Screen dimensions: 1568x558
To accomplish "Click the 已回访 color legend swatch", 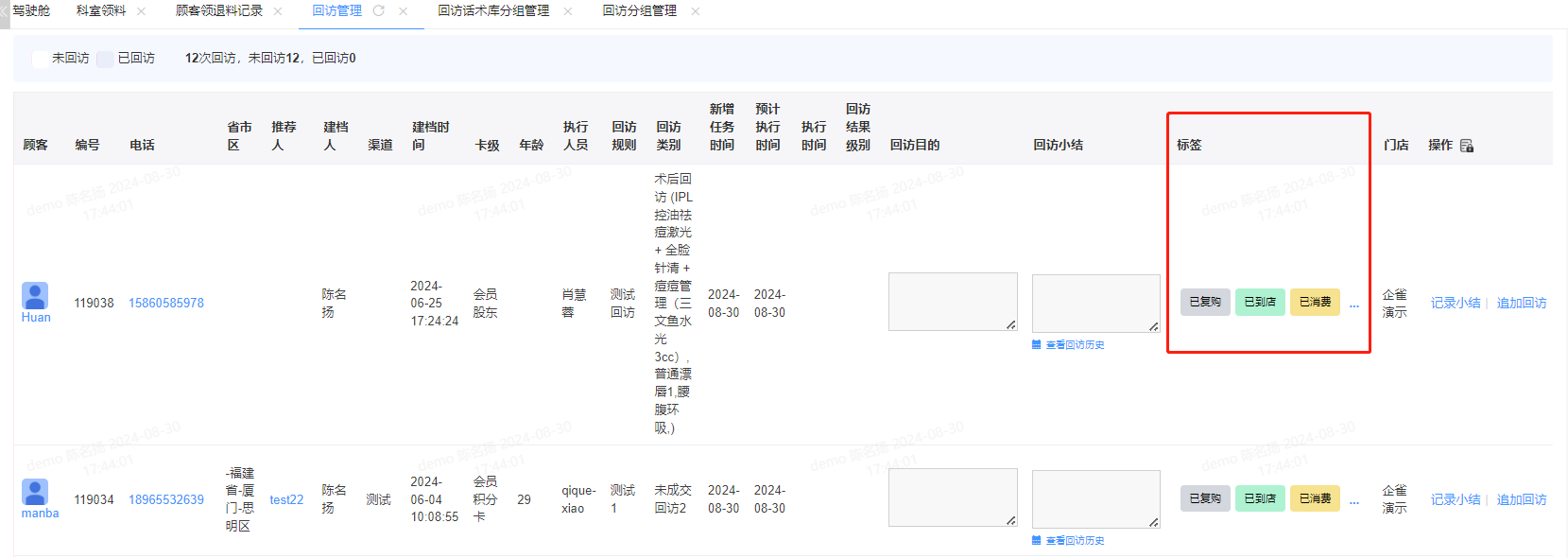I will pyautogui.click(x=105, y=59).
